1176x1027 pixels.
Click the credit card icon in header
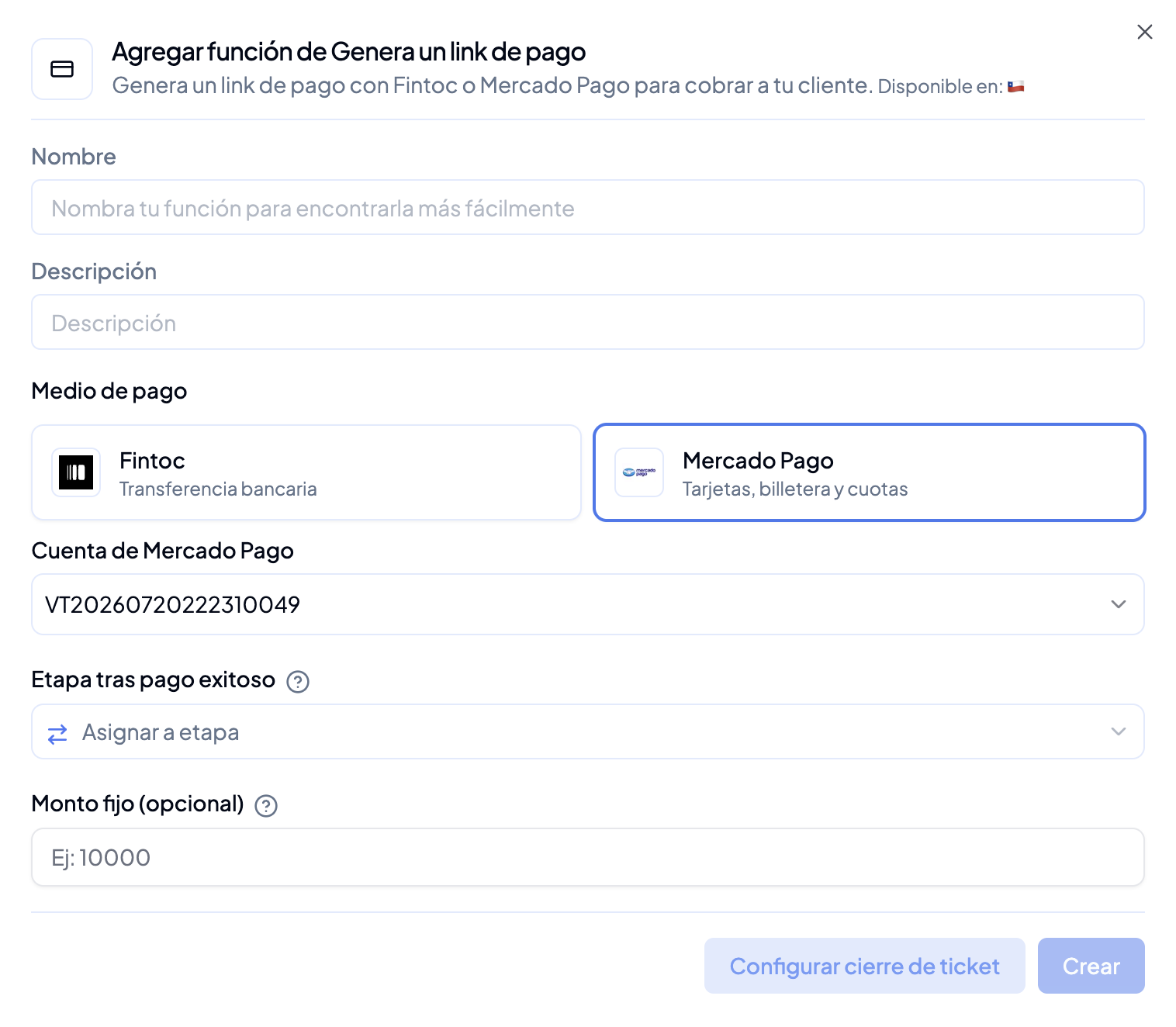(62, 69)
